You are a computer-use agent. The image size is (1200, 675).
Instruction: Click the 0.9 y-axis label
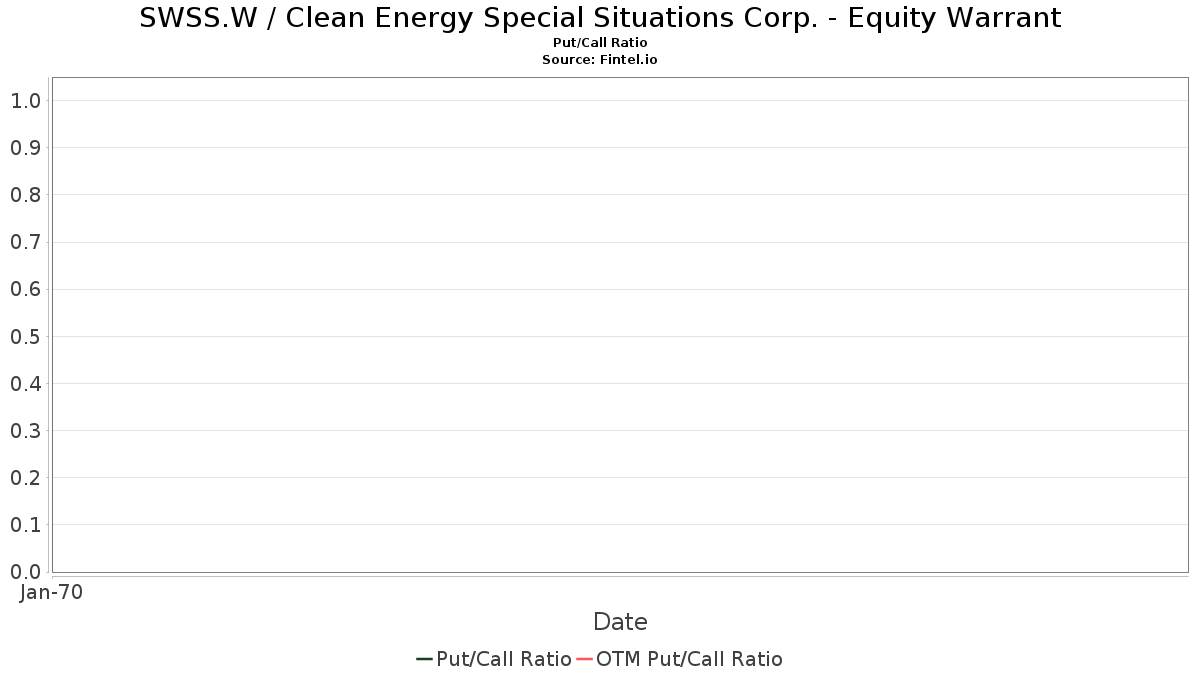tap(26, 148)
